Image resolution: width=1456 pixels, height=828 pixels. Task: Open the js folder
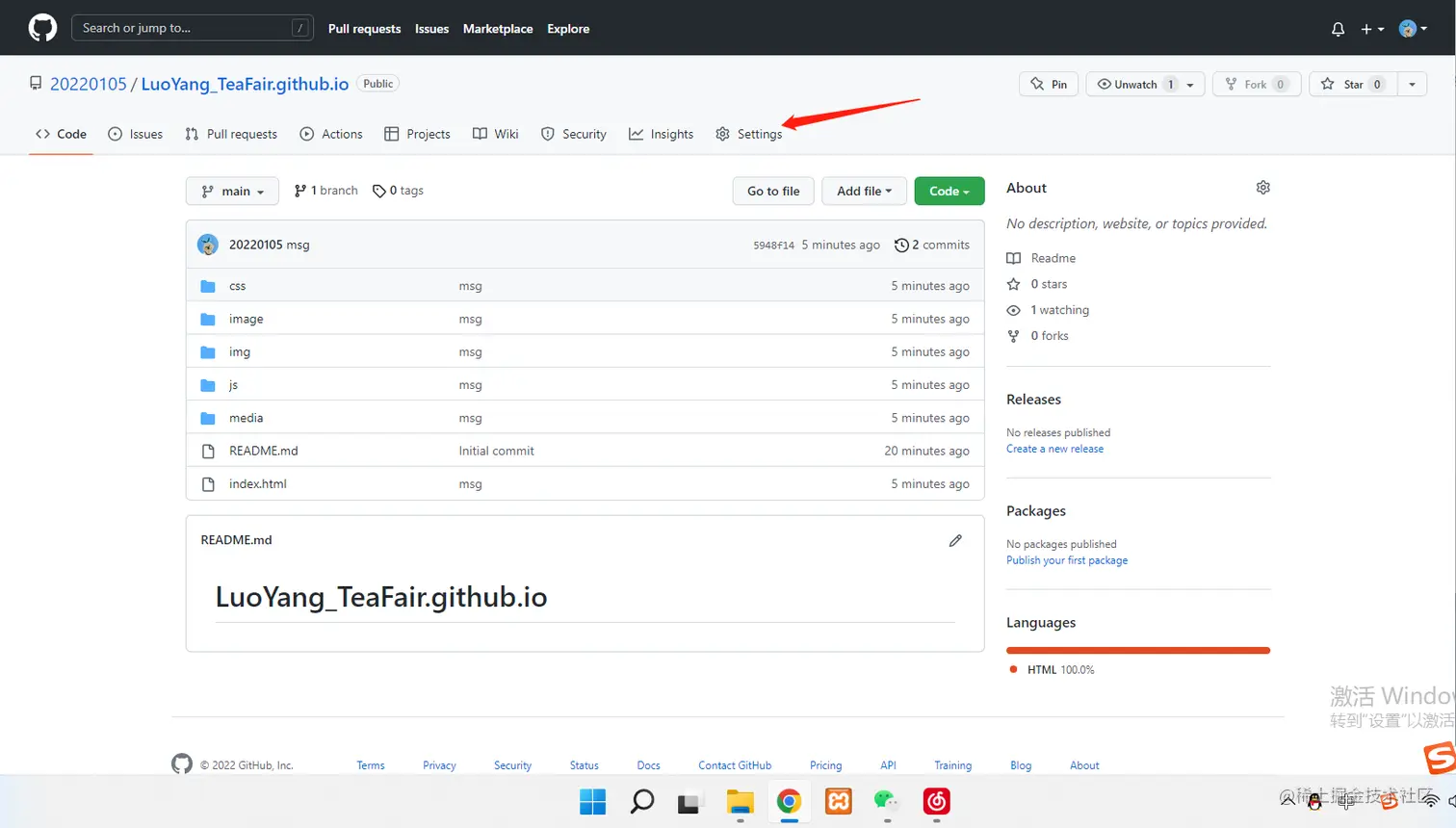coord(233,384)
